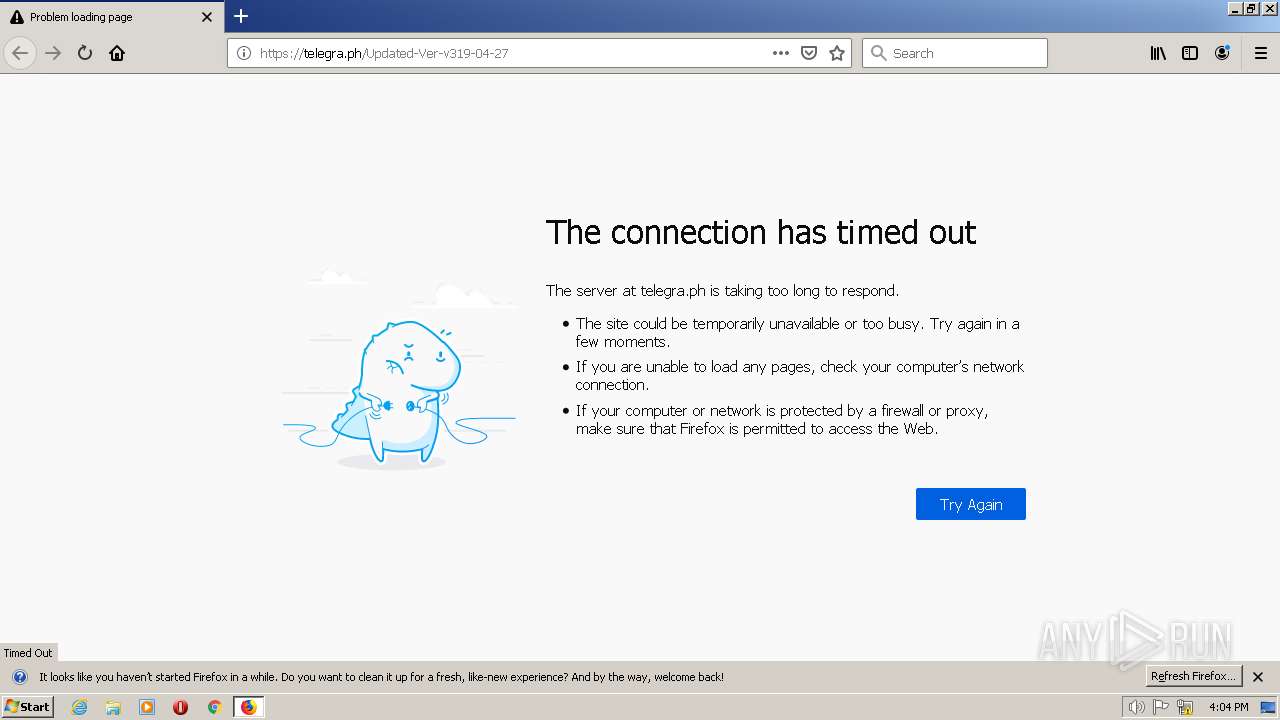The width and height of the screenshot is (1280, 720).
Task: Click the dinosaur error illustration
Action: [x=399, y=370]
